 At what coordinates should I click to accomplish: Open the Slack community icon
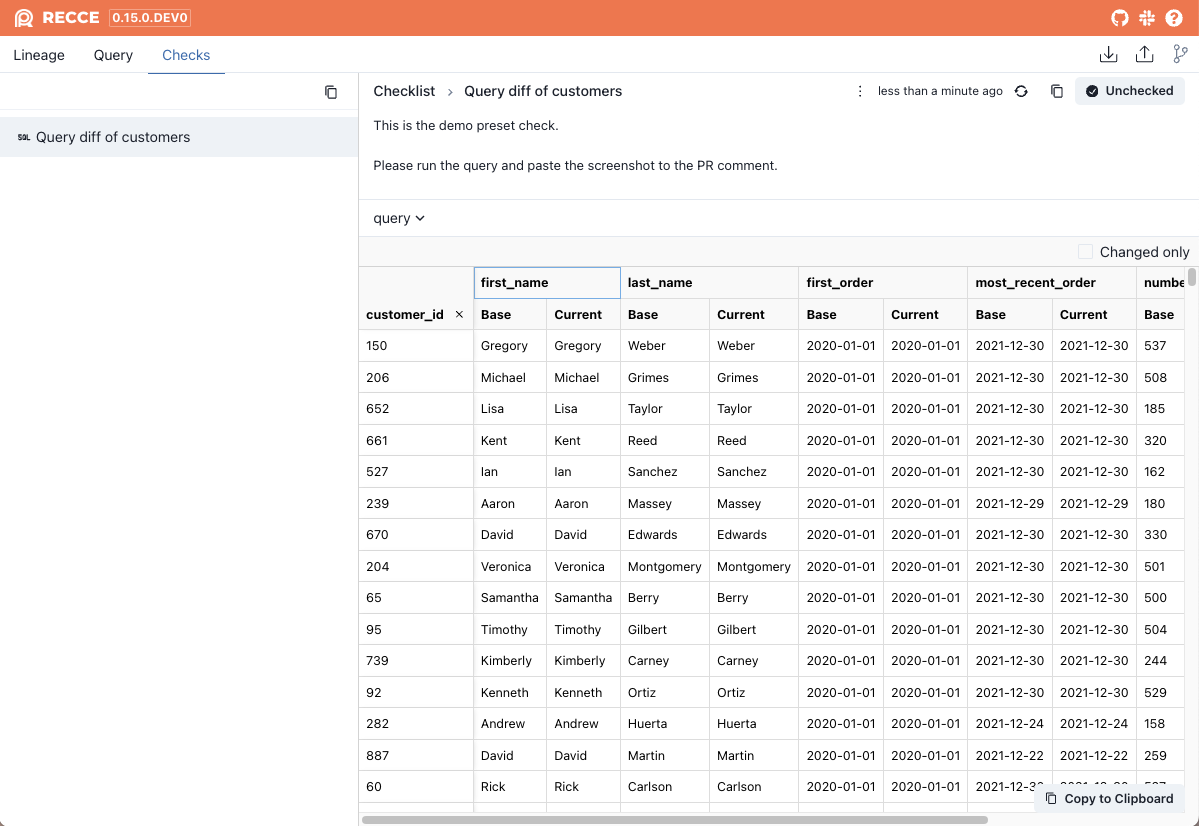click(1147, 18)
